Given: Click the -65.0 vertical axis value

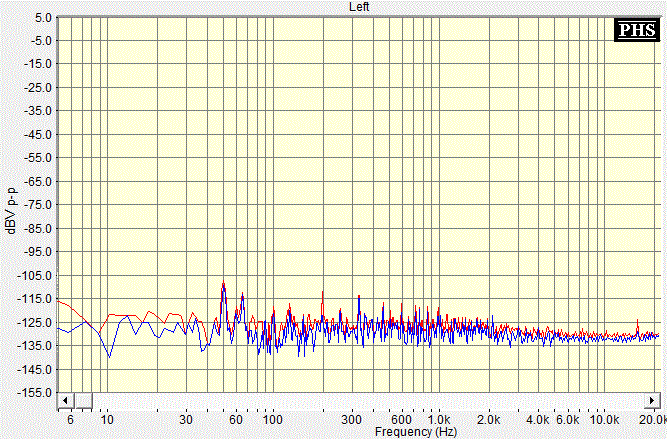Looking at the screenshot, I should pyautogui.click(x=37, y=182).
